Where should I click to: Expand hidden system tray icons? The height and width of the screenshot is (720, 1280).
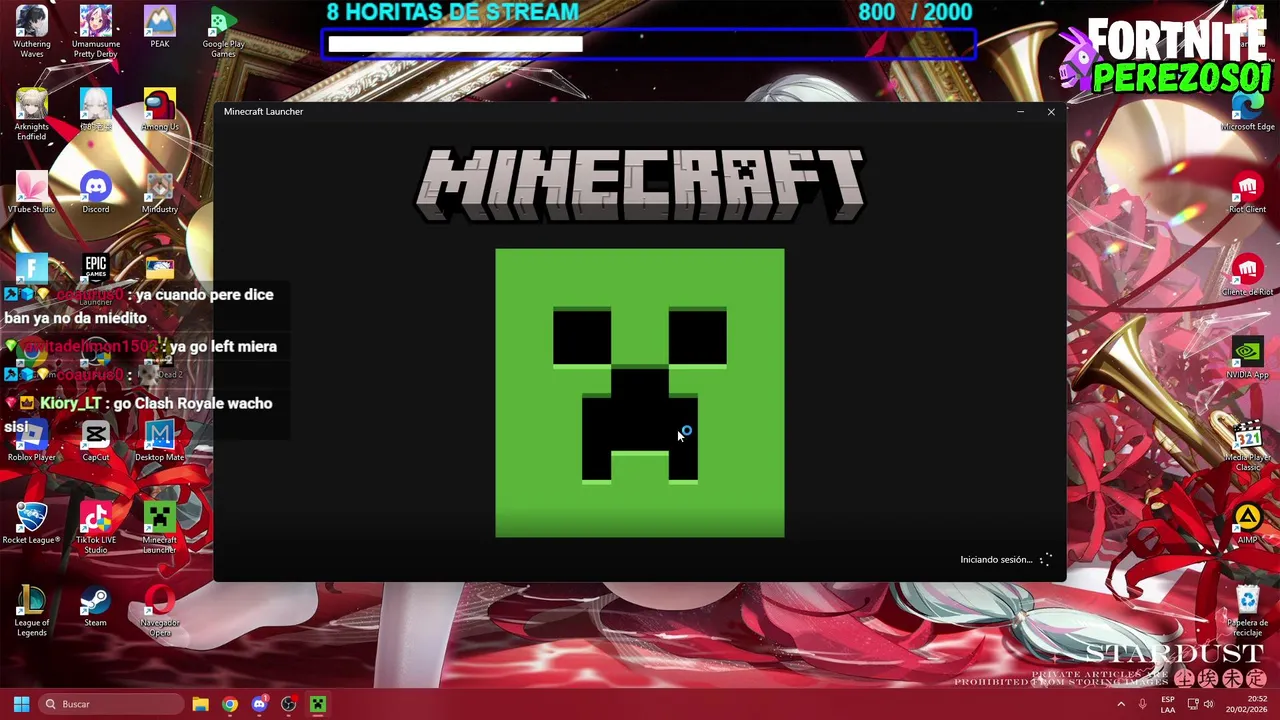pyautogui.click(x=1121, y=704)
